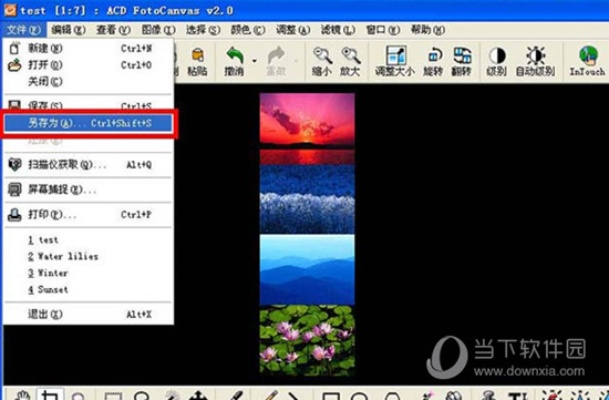Open the Filter (滤镜) menu
The height and width of the screenshot is (400, 609).
[x=338, y=30]
